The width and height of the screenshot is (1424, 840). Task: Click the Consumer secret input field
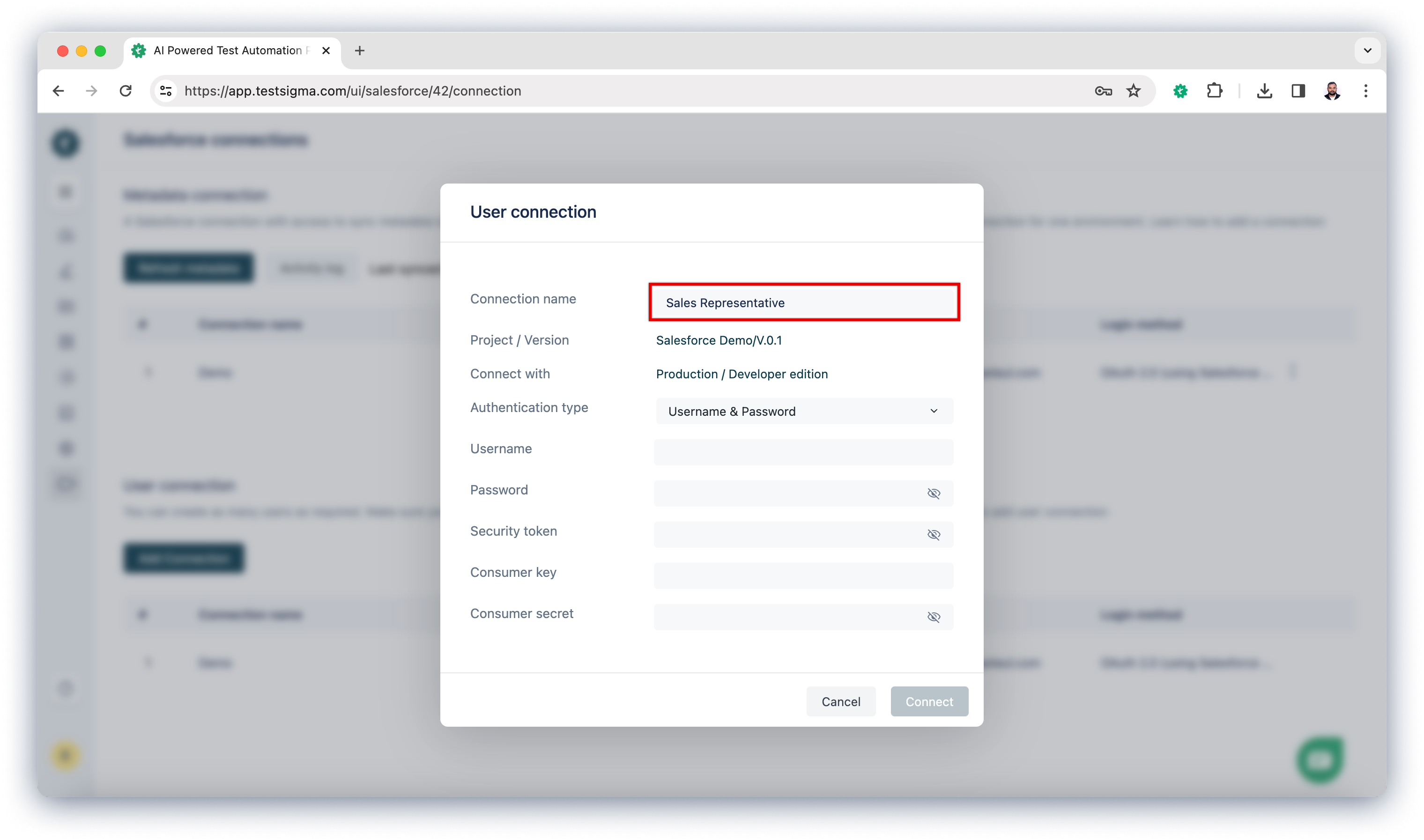pos(803,617)
